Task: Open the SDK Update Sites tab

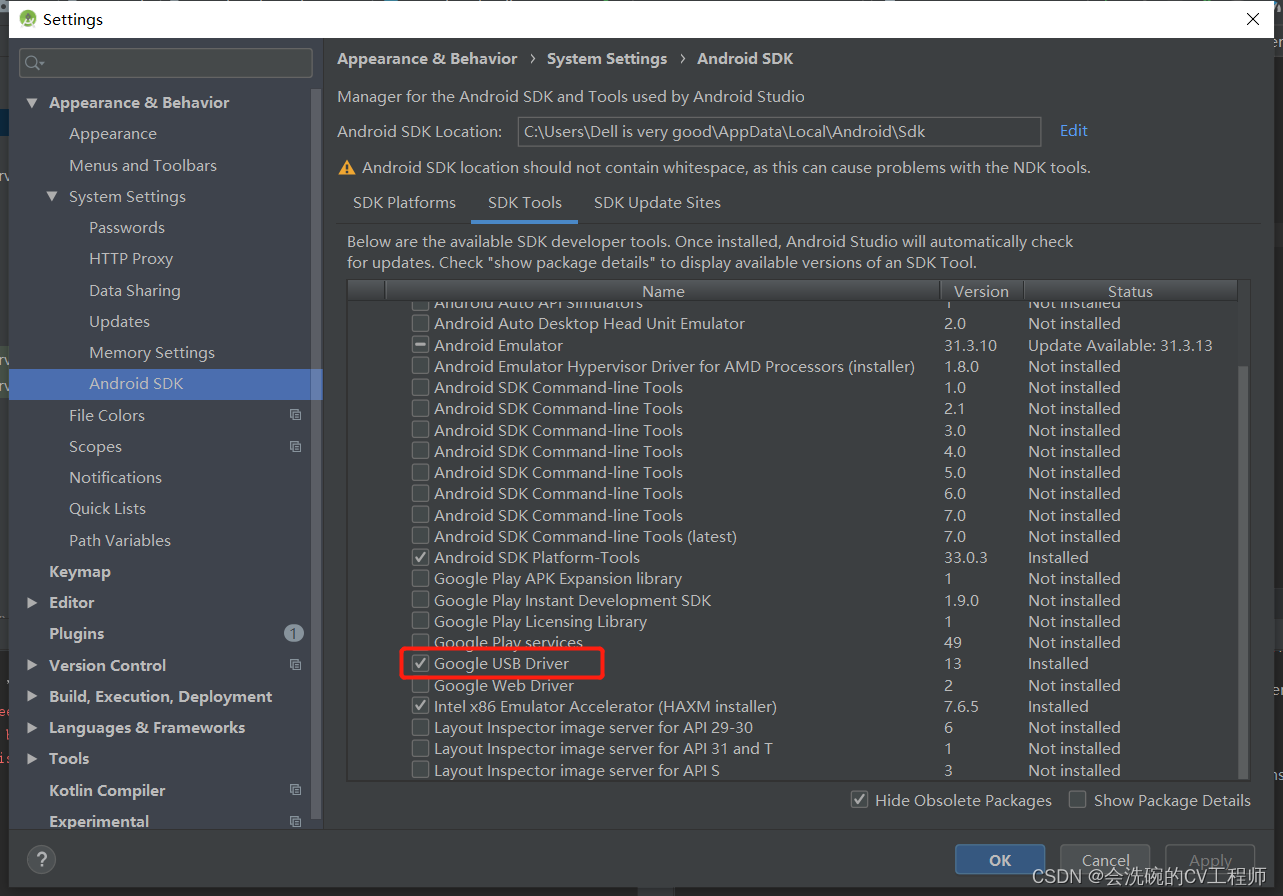Action: [657, 202]
